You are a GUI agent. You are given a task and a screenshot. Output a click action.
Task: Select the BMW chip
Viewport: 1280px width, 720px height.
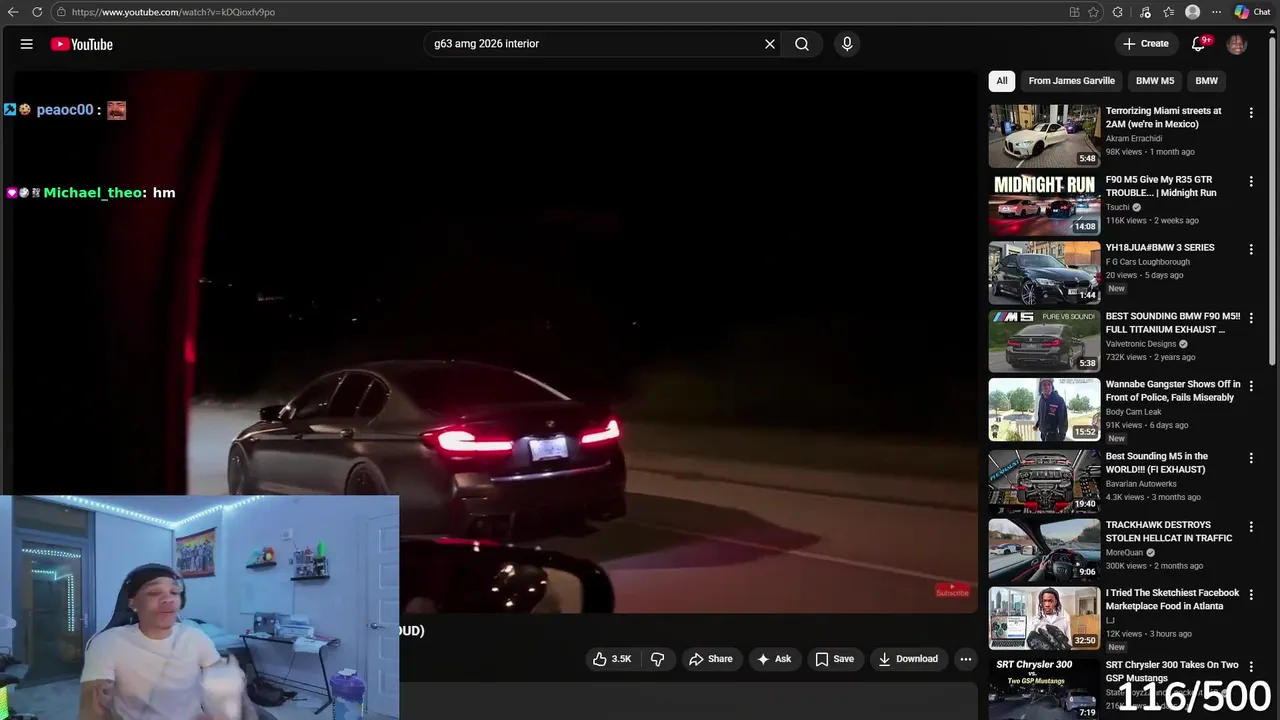click(1207, 81)
